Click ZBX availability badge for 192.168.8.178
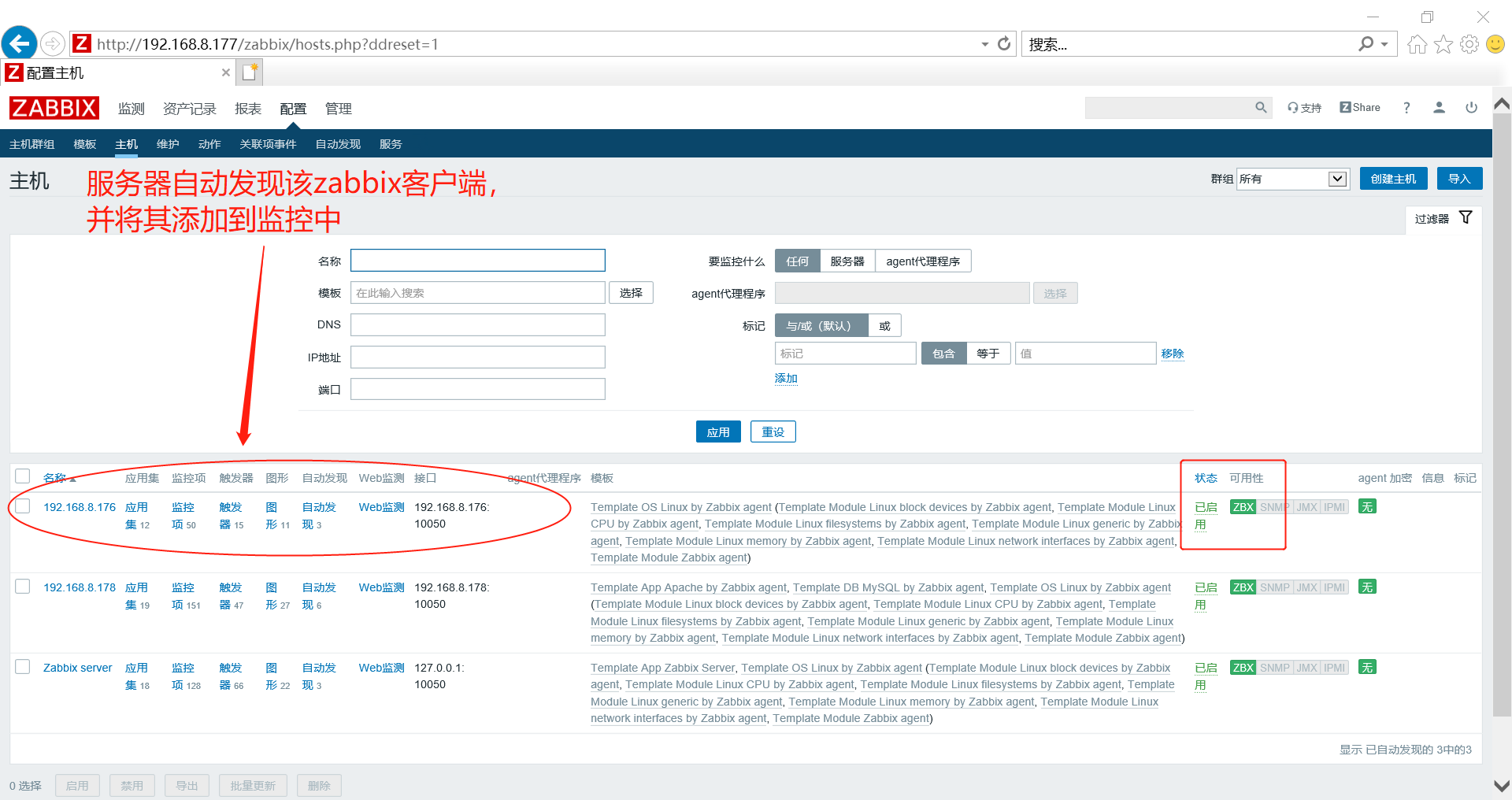This screenshot has width=1512, height=800. pyautogui.click(x=1243, y=587)
